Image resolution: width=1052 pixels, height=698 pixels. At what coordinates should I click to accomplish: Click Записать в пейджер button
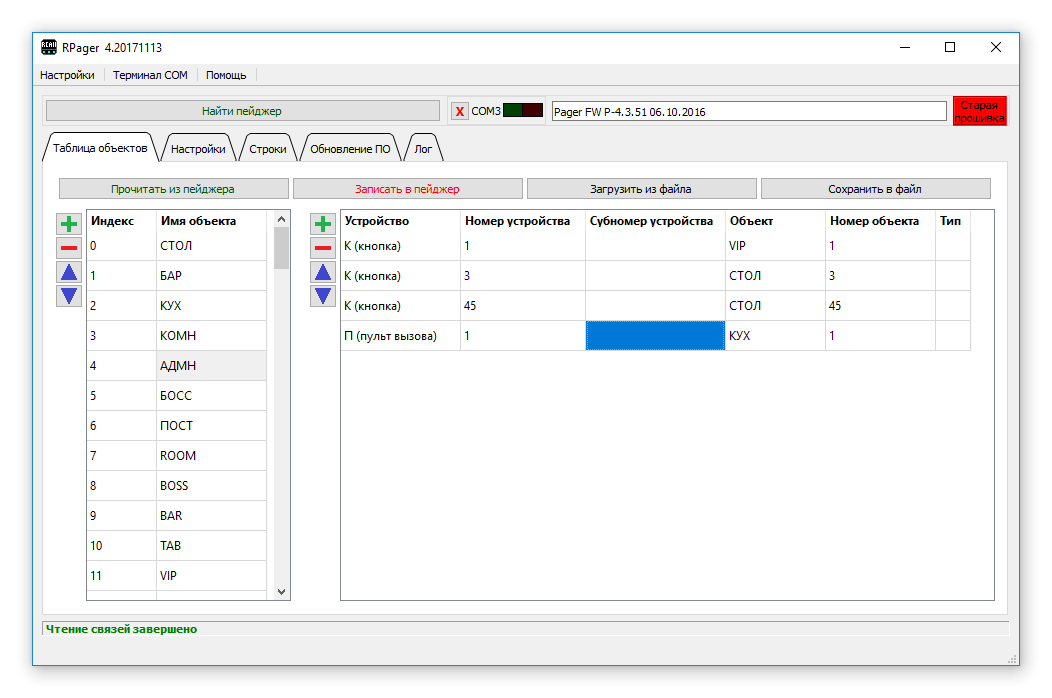tap(407, 189)
